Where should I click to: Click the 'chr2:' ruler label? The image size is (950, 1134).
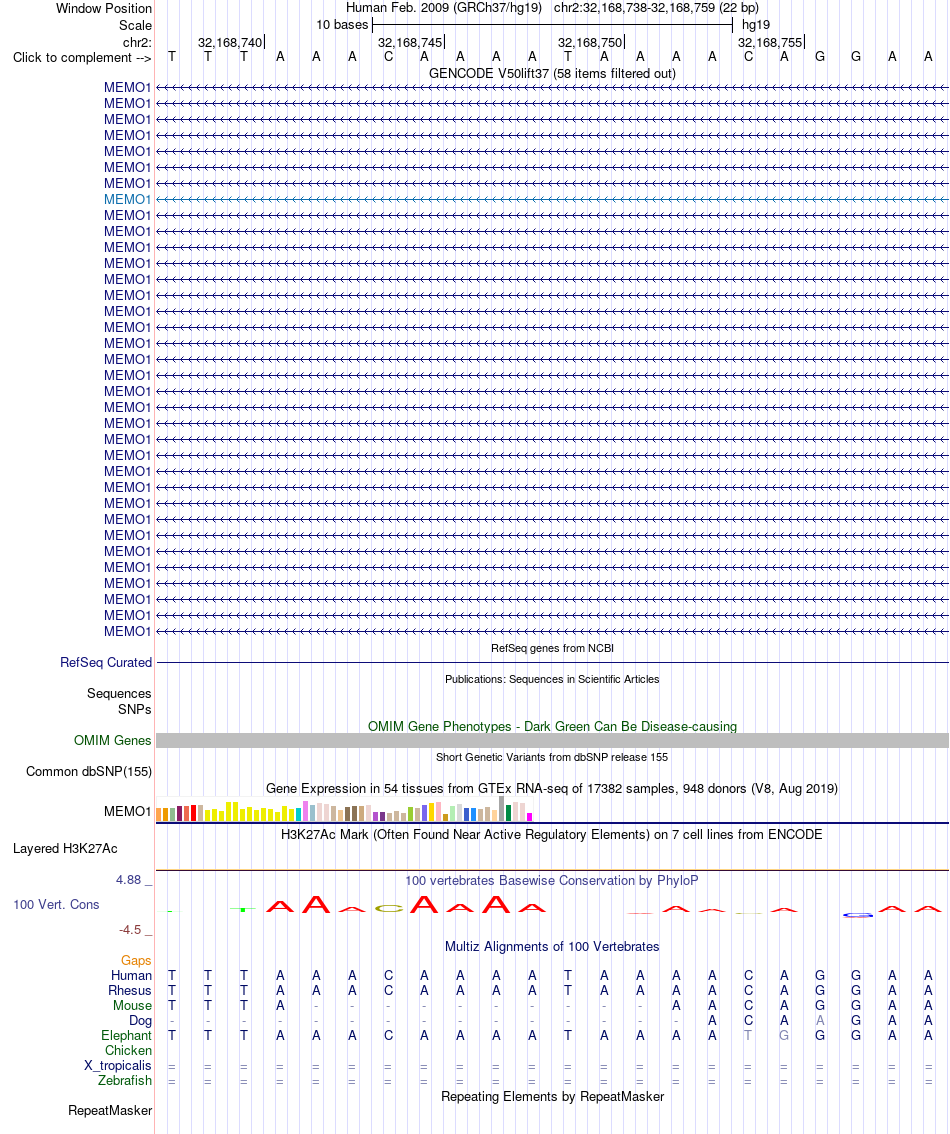[x=137, y=43]
